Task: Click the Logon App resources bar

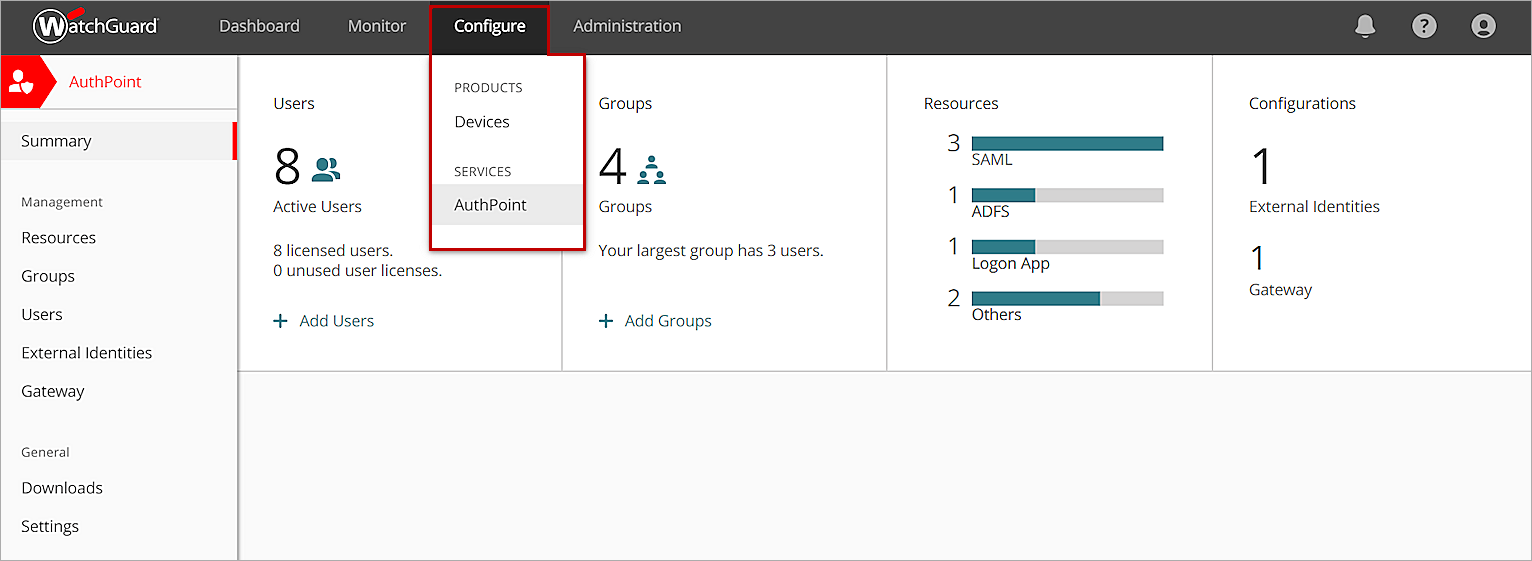Action: pyautogui.click(x=1067, y=247)
